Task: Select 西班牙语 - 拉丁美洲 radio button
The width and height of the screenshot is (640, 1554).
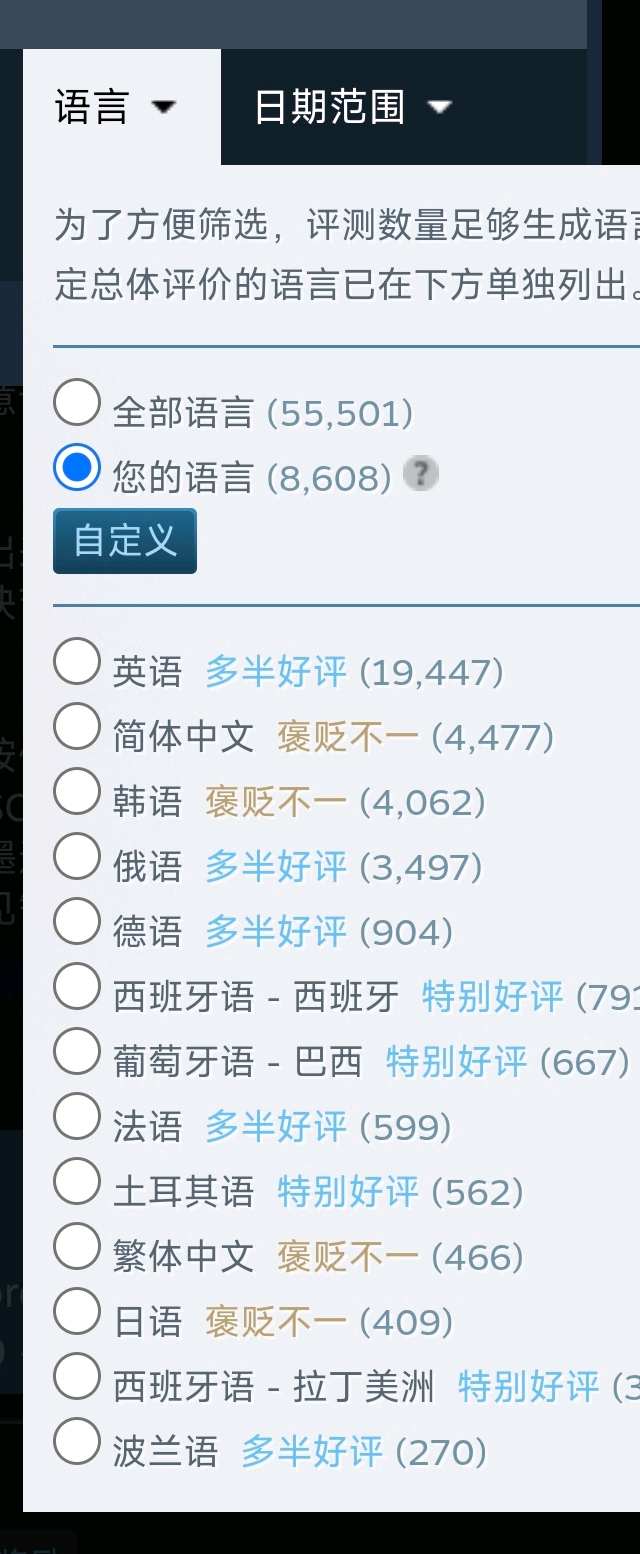Action: (77, 1377)
